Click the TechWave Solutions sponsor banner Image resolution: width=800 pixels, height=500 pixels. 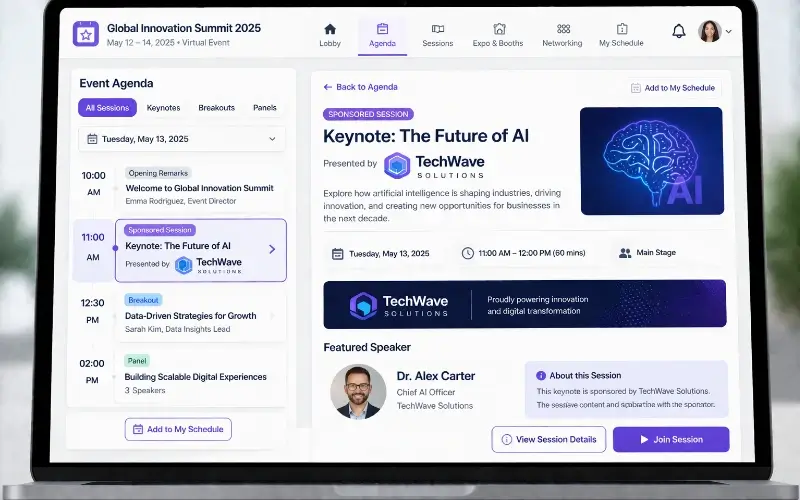coord(524,304)
